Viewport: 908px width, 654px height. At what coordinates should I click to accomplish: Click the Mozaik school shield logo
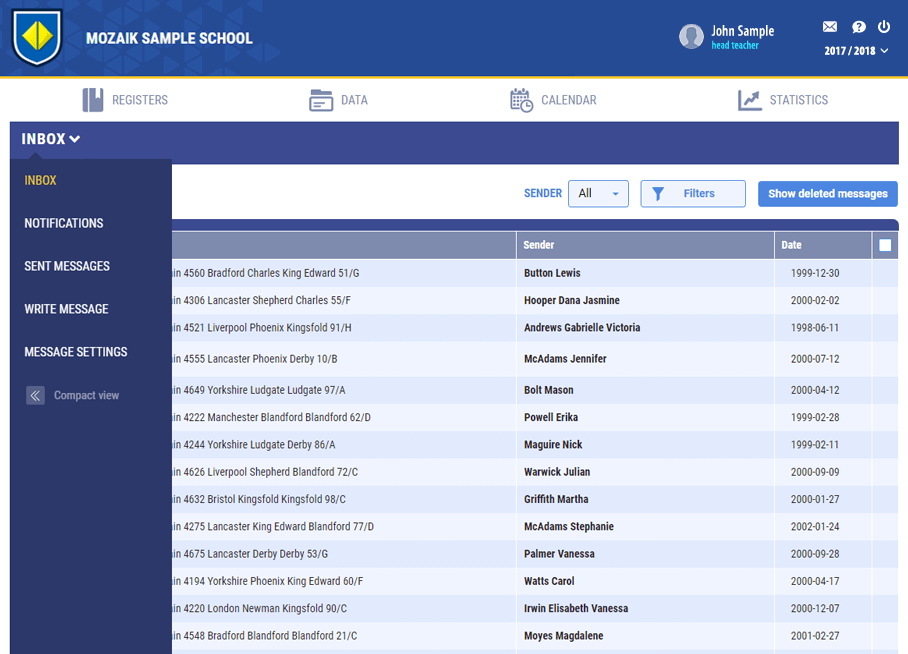point(37,38)
